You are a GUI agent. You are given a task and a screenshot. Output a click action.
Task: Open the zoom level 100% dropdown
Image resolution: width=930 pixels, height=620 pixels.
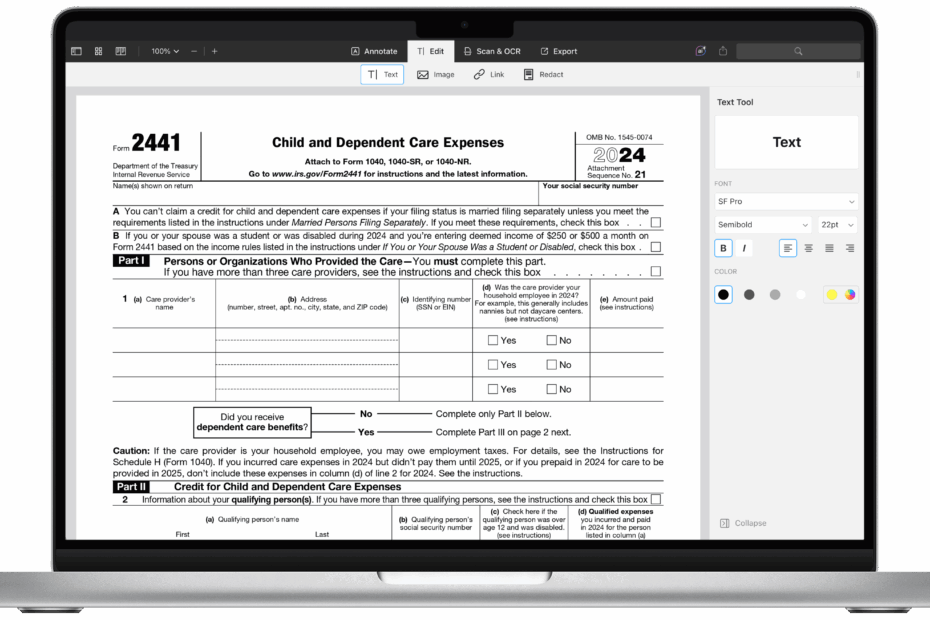click(163, 50)
